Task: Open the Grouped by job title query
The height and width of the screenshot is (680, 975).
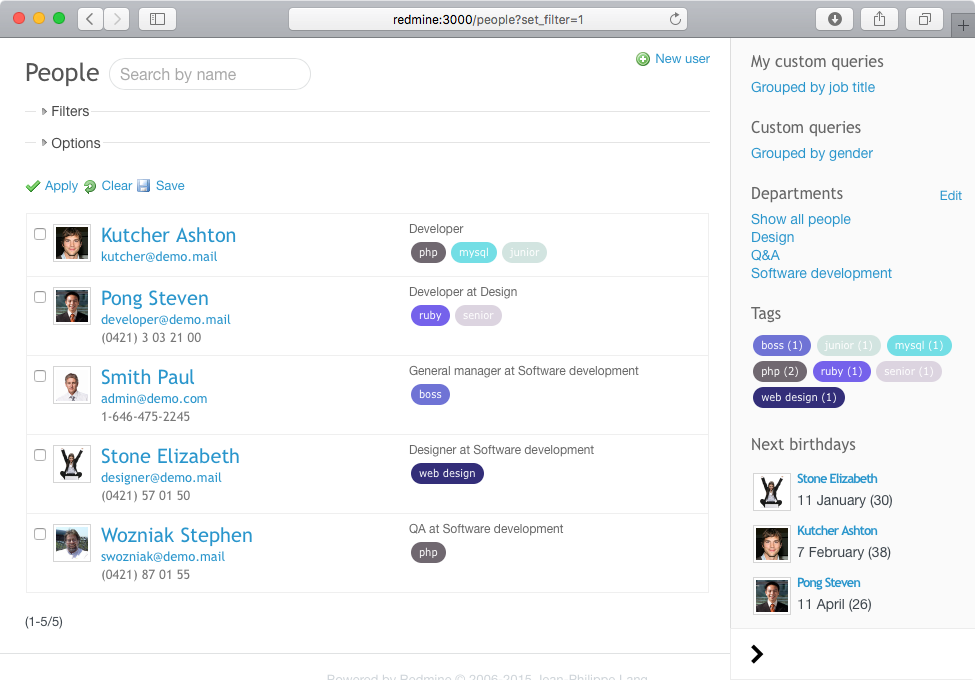Action: 812,87
